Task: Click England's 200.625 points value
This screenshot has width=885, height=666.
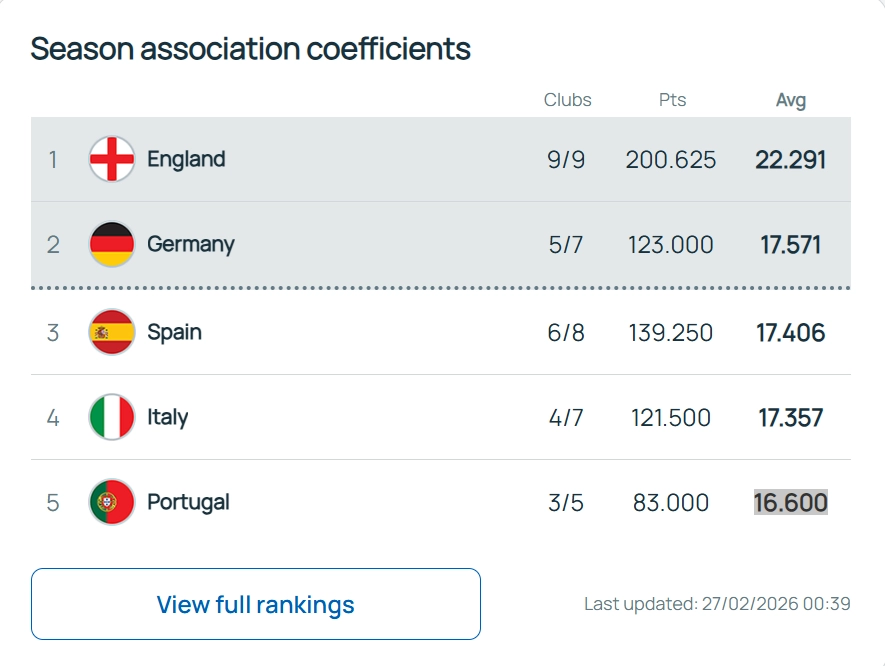Action: click(x=670, y=159)
